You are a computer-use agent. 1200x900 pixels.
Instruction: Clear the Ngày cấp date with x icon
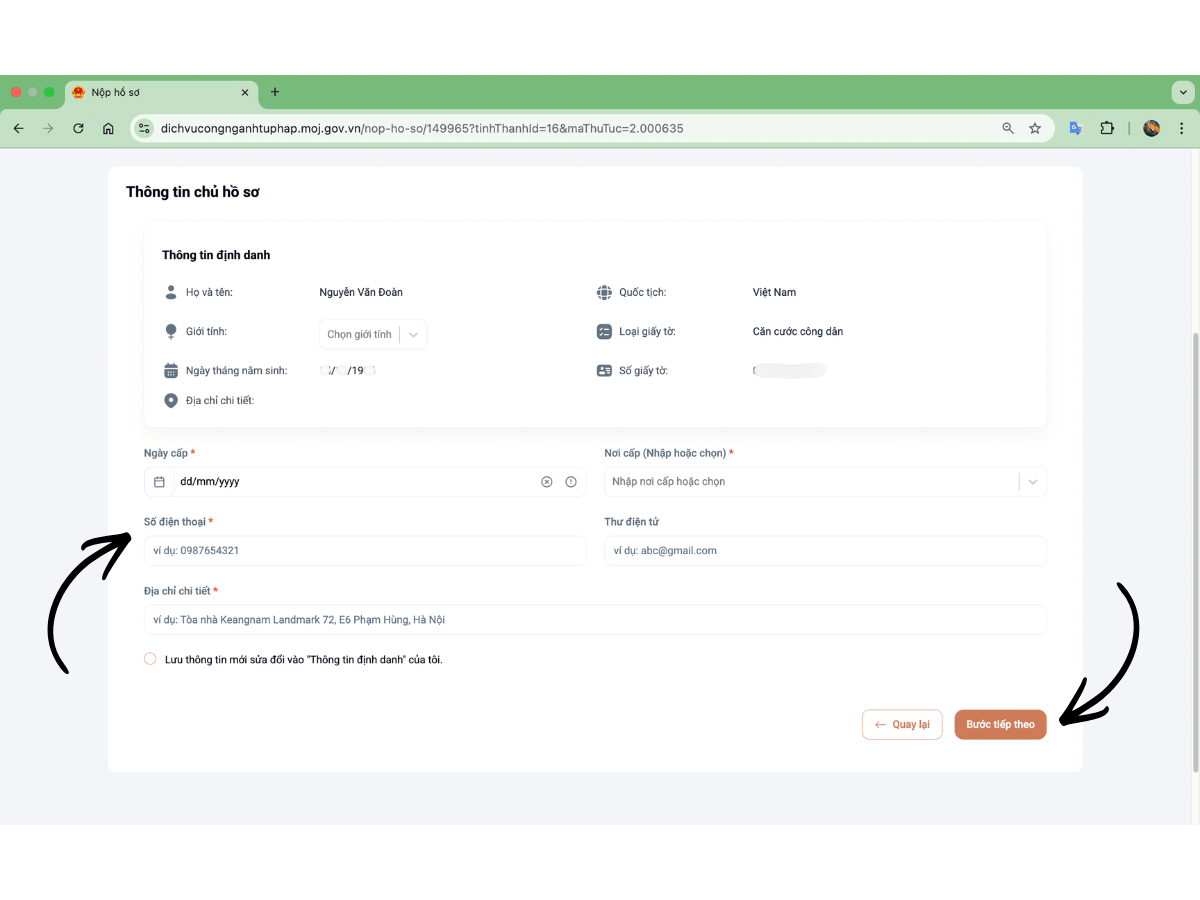pos(547,482)
